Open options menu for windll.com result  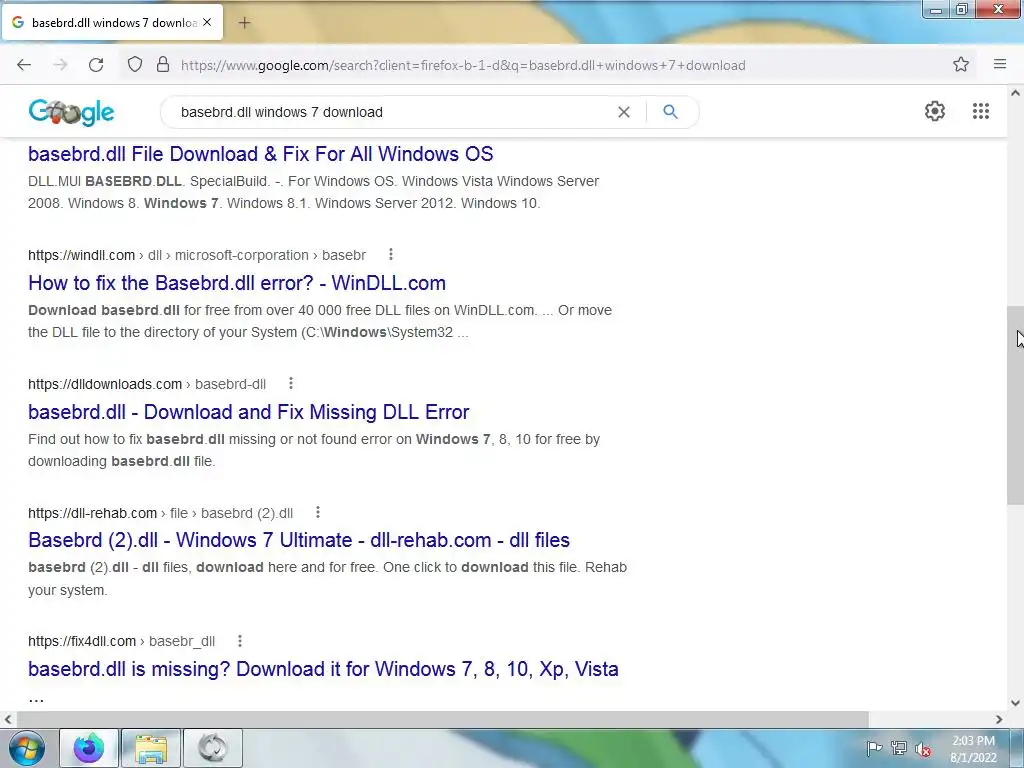point(391,255)
